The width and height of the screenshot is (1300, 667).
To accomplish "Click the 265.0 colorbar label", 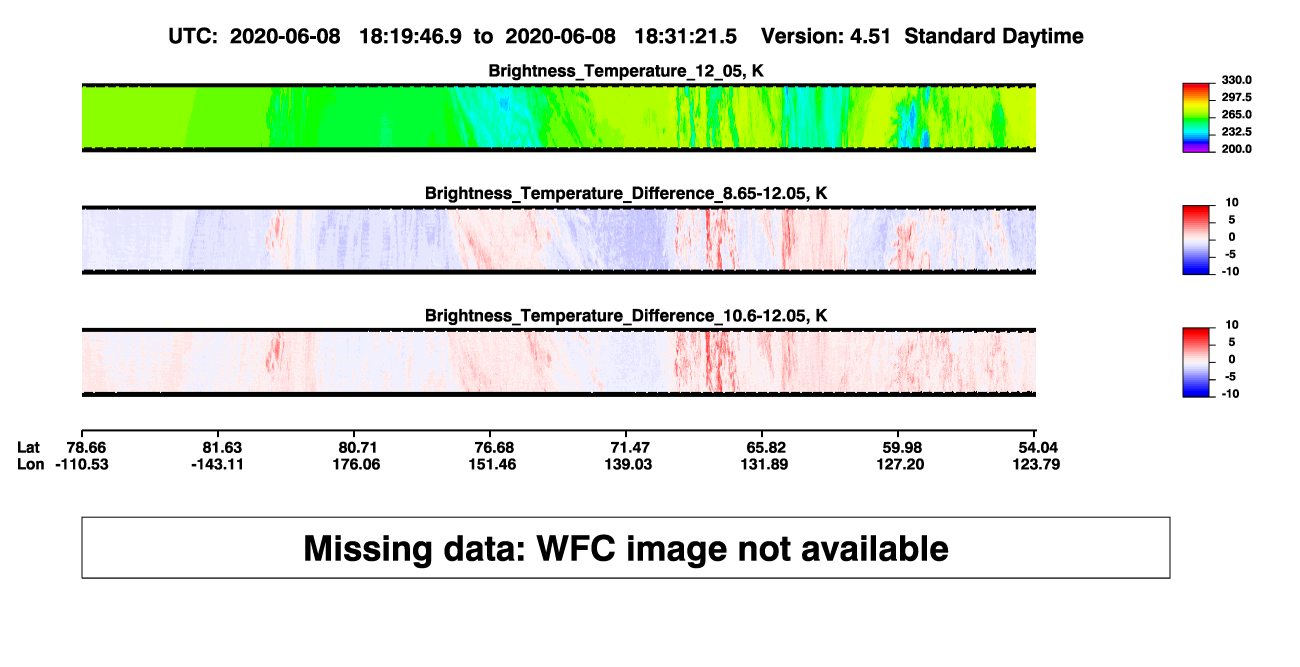I will tap(1236, 115).
